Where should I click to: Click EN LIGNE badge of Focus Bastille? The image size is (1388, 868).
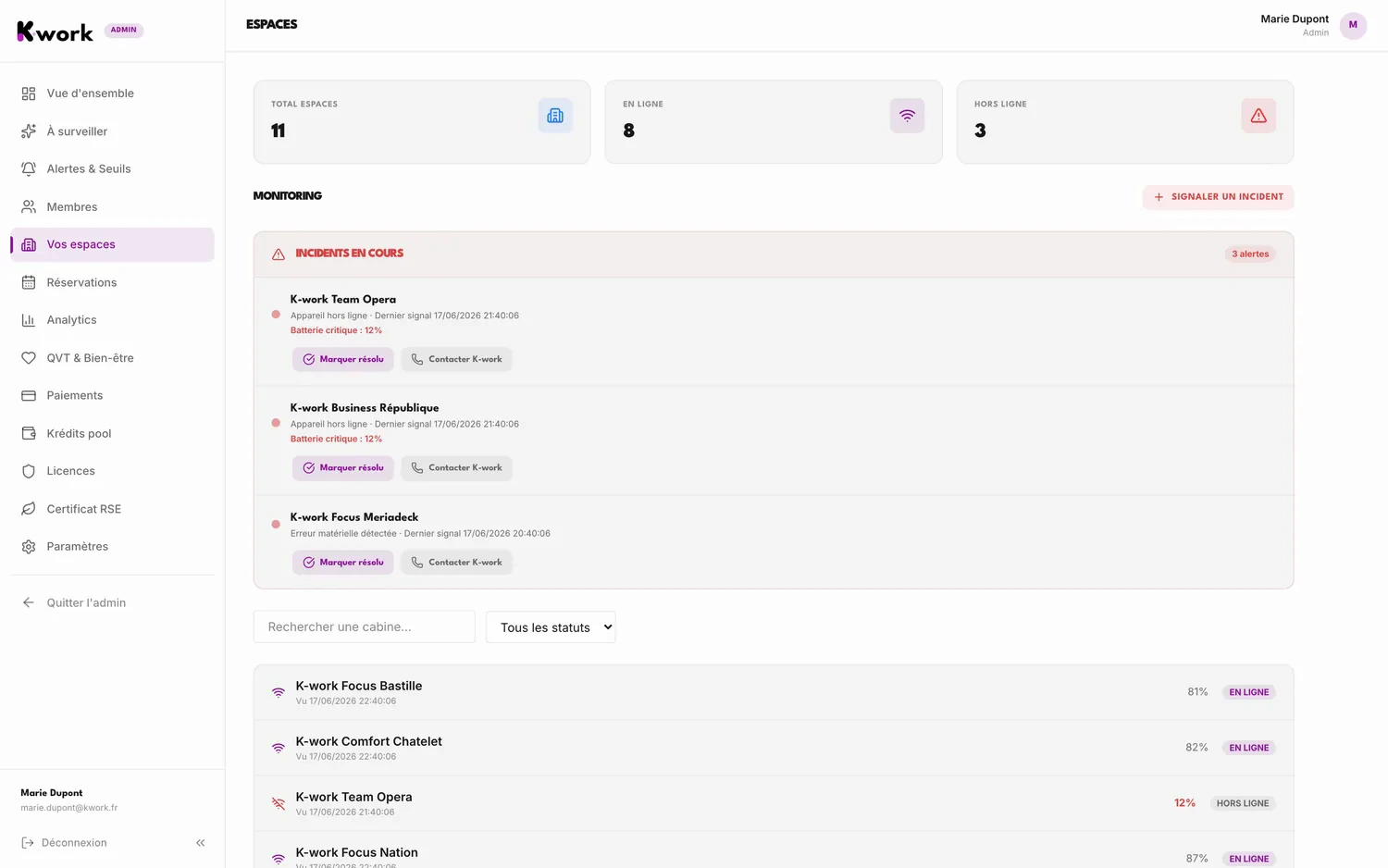tap(1249, 692)
